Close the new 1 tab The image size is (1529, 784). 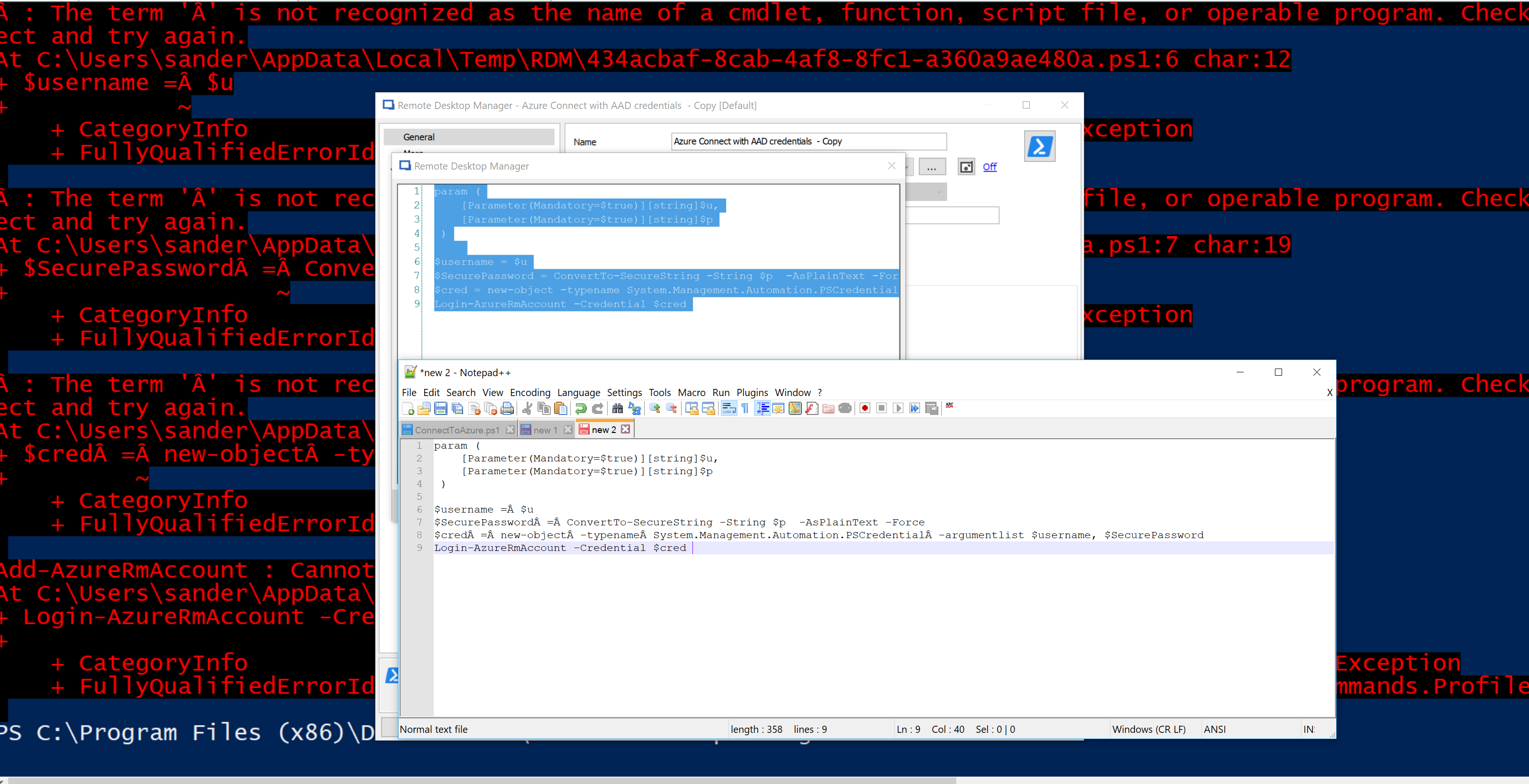tap(568, 429)
